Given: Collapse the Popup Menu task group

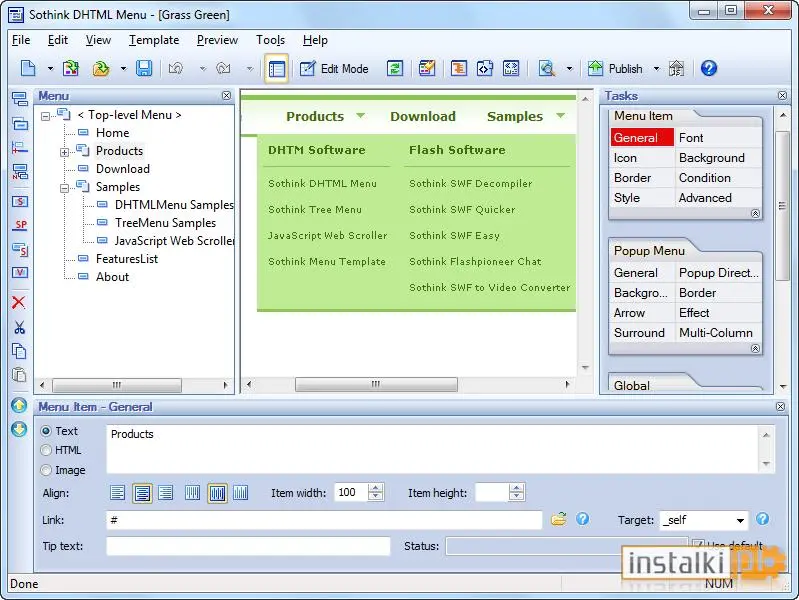Looking at the screenshot, I should click(x=755, y=348).
